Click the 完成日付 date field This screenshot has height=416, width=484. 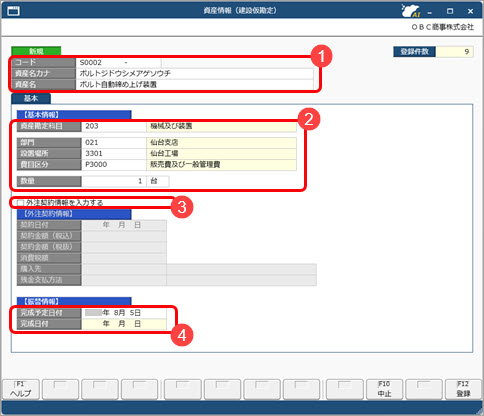pyautogui.click(x=124, y=324)
